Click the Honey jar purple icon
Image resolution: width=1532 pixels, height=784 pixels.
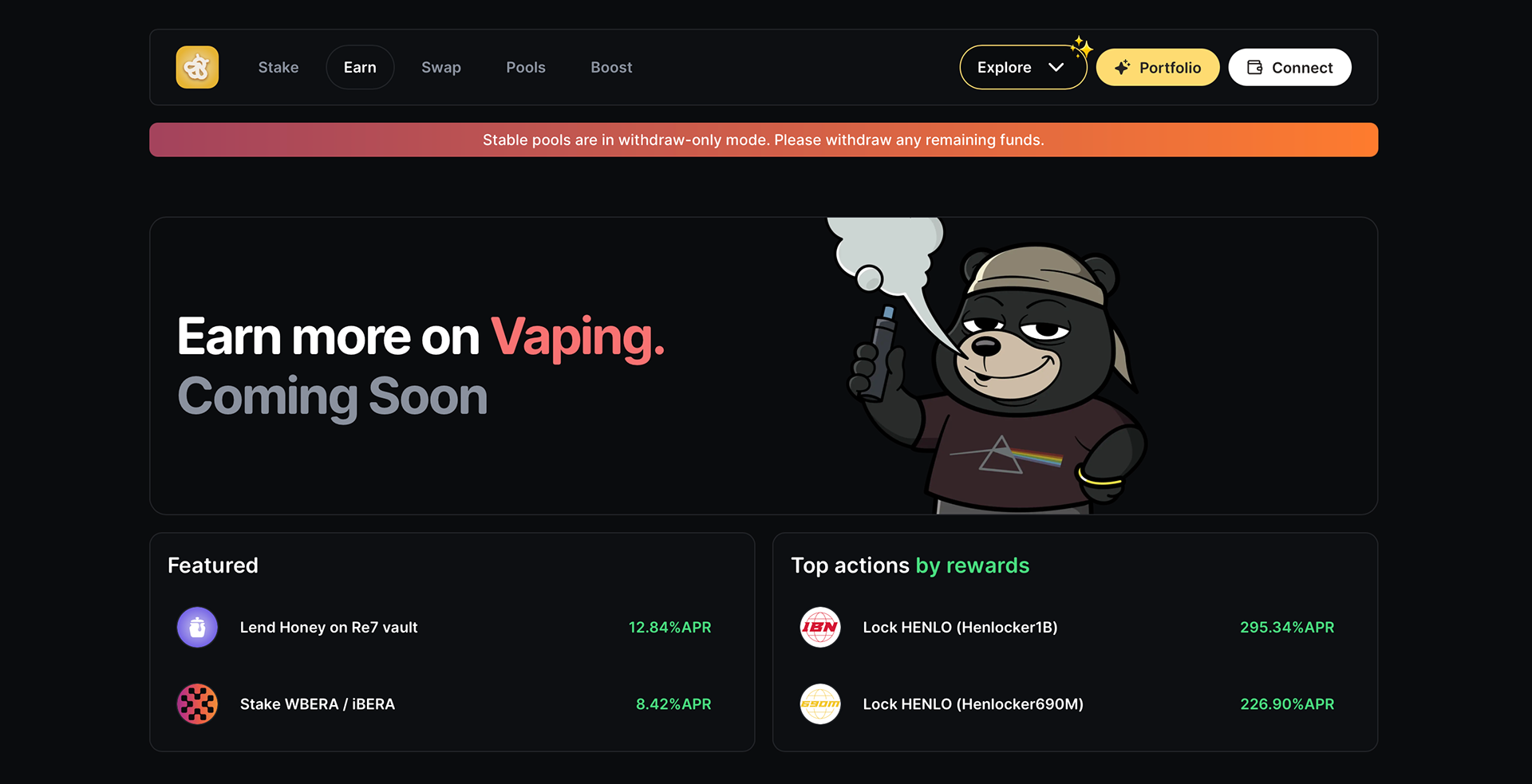(197, 627)
